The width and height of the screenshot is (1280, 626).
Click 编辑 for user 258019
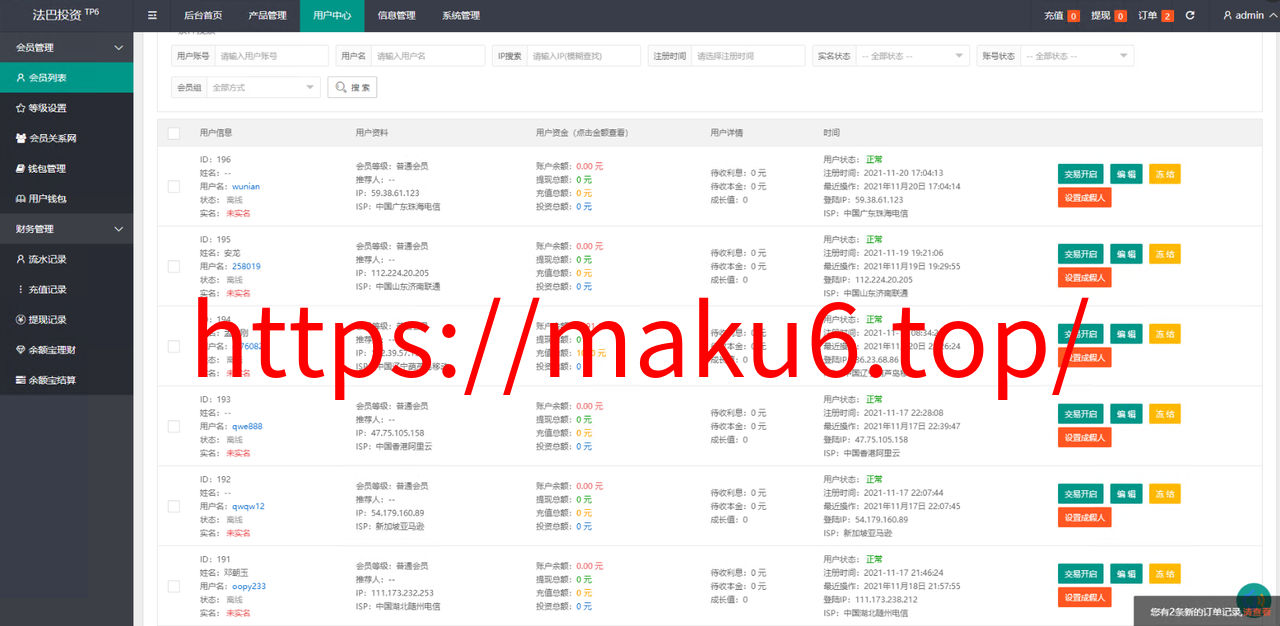pos(1126,254)
